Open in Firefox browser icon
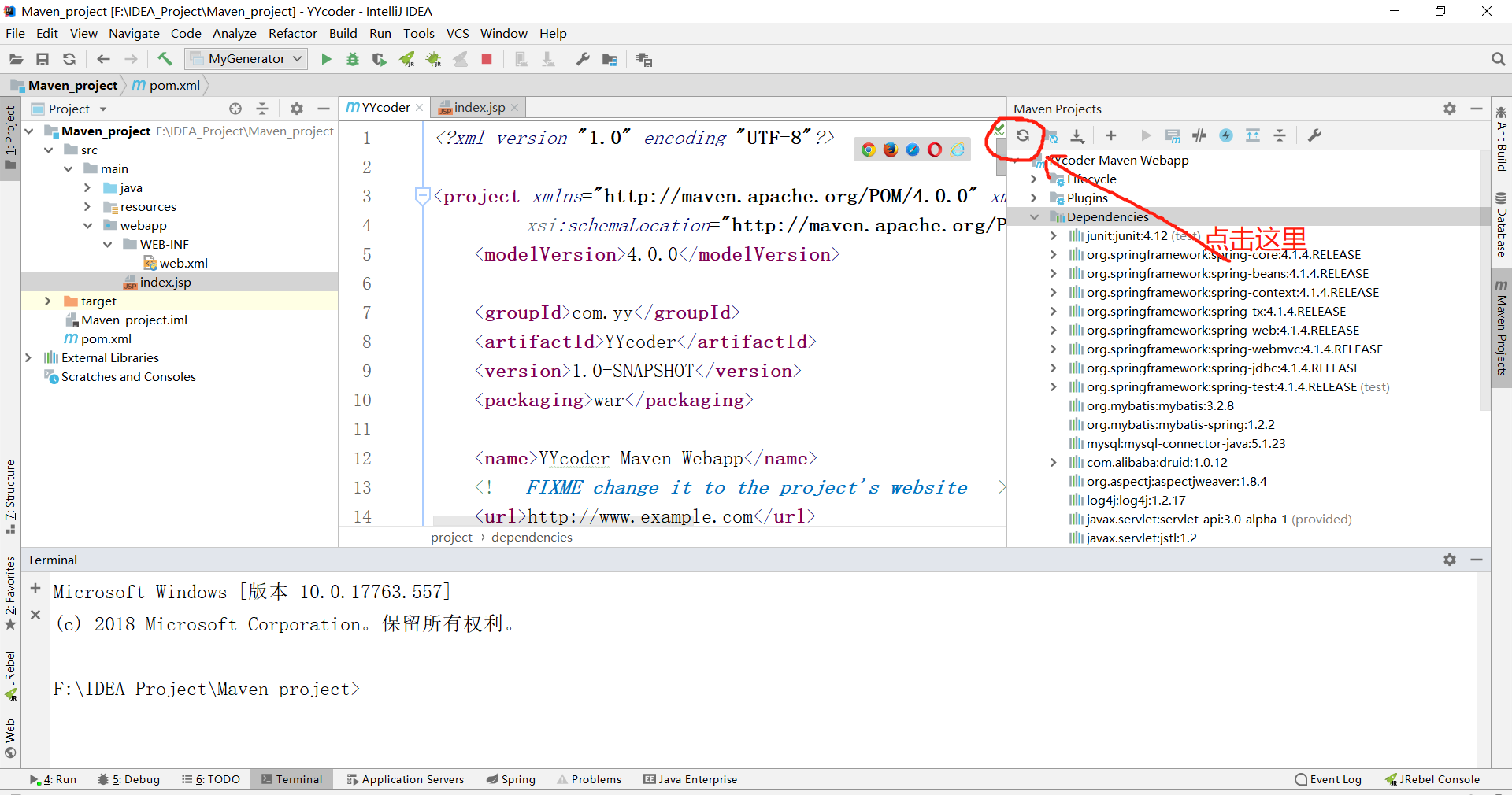1512x795 pixels. [x=891, y=150]
